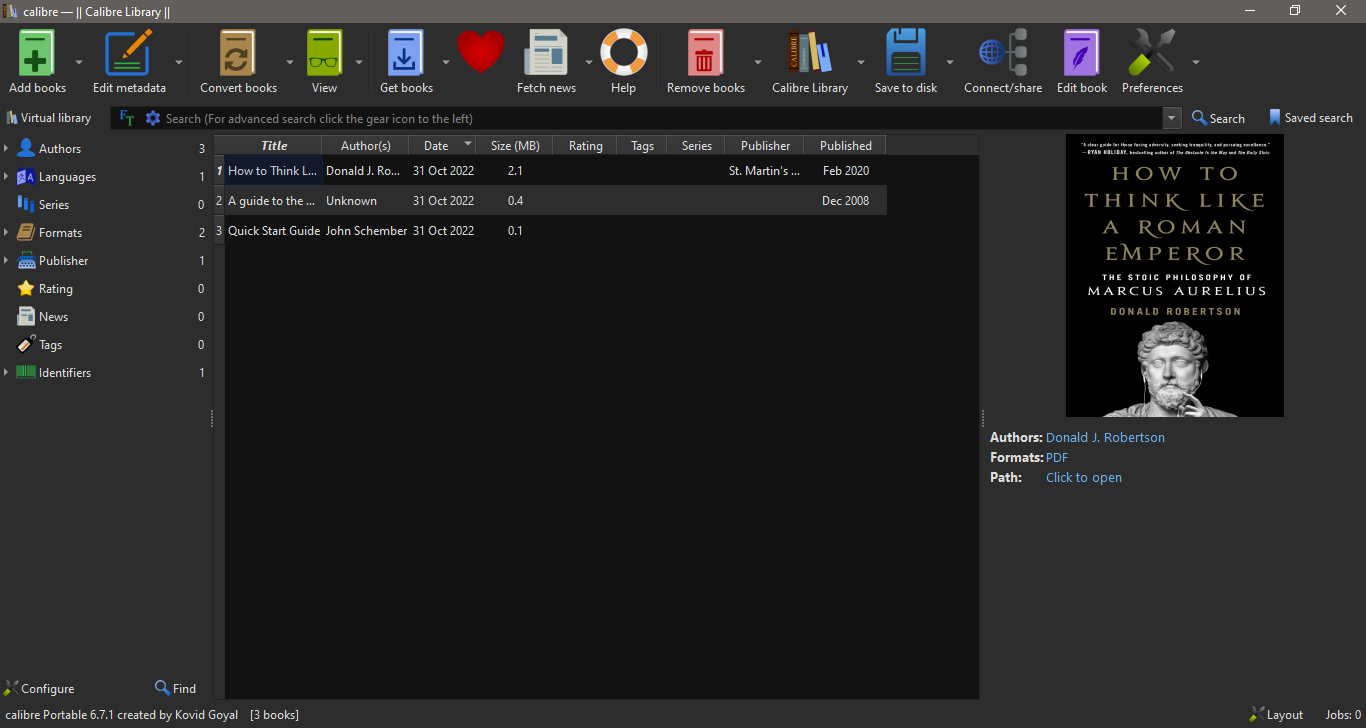Image resolution: width=1366 pixels, height=728 pixels.
Task: Click the Convert books icon
Action: pyautogui.click(x=238, y=52)
